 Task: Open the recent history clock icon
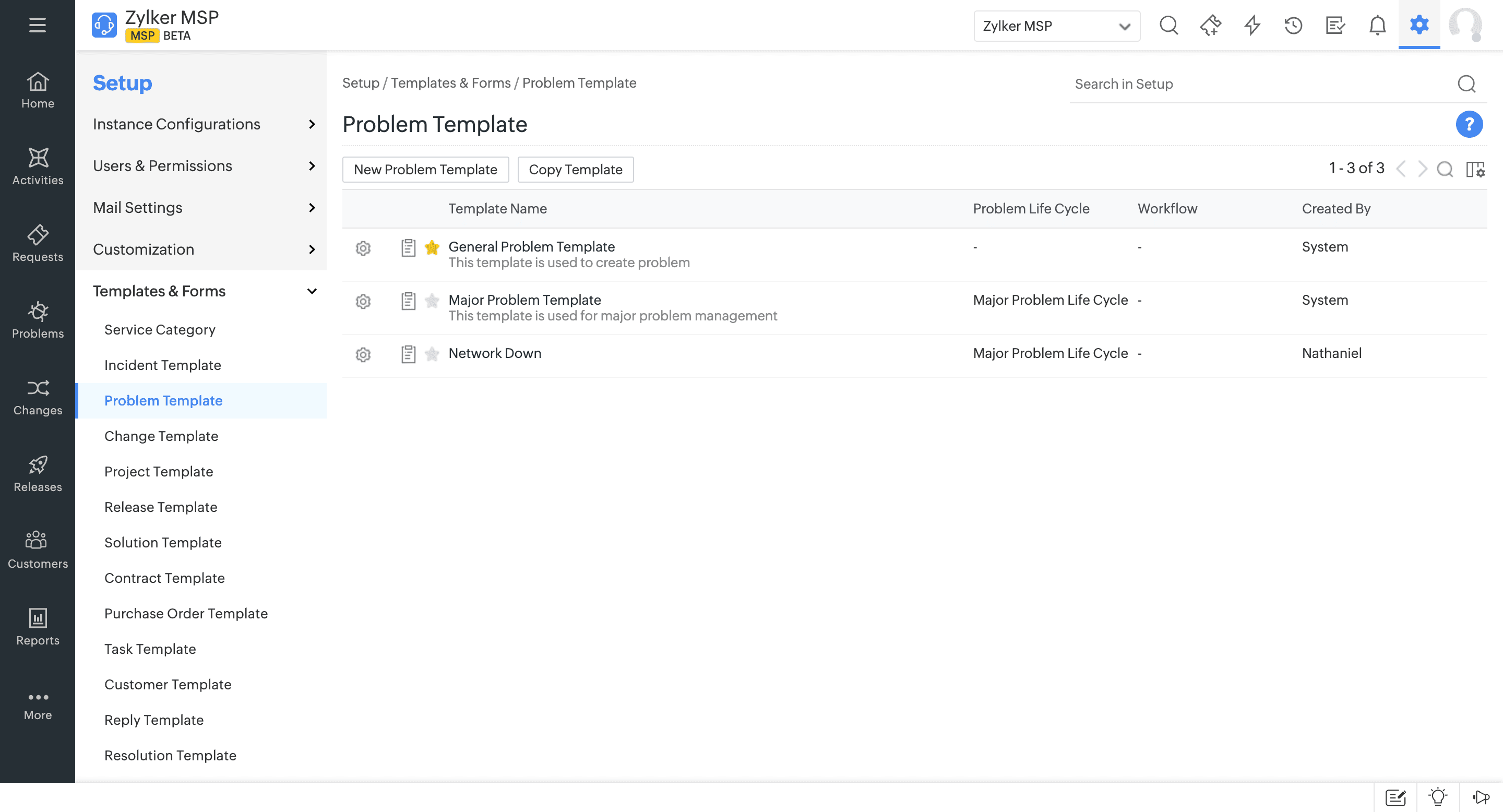pyautogui.click(x=1294, y=25)
